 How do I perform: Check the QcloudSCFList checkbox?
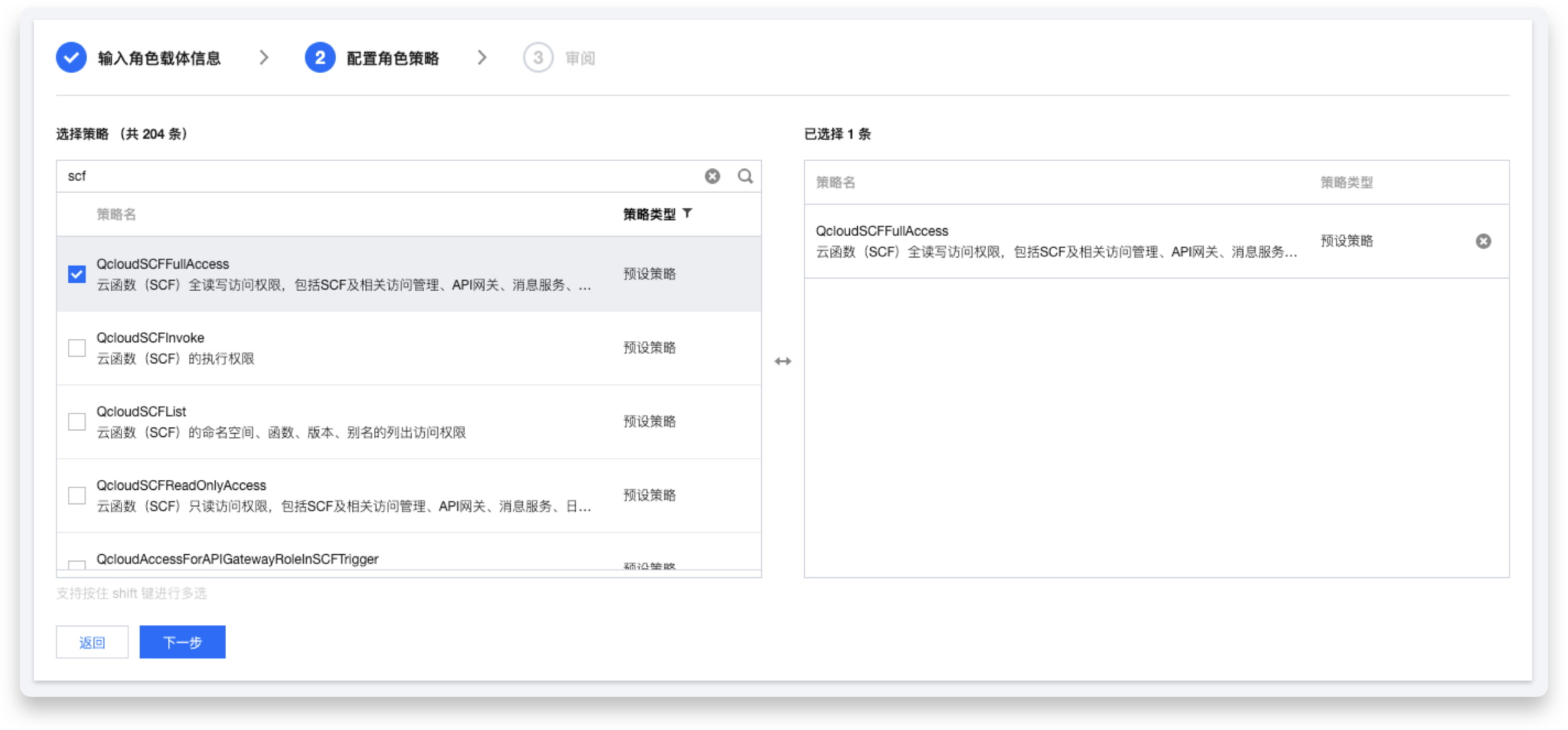tap(77, 421)
